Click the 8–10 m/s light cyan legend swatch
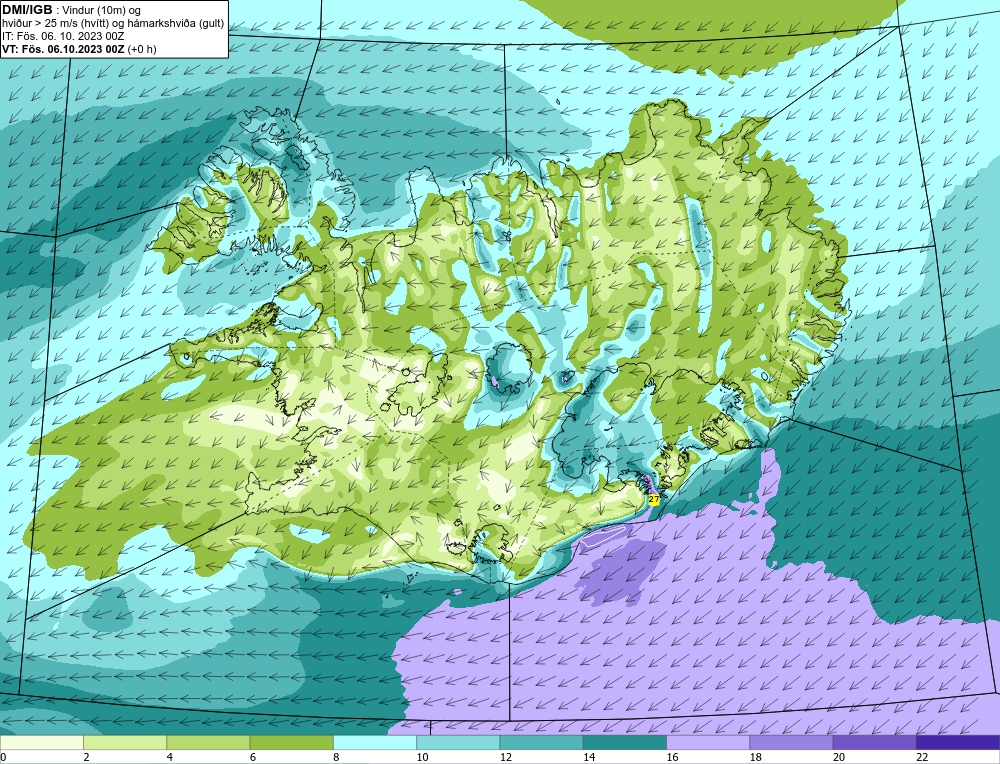 point(375,743)
